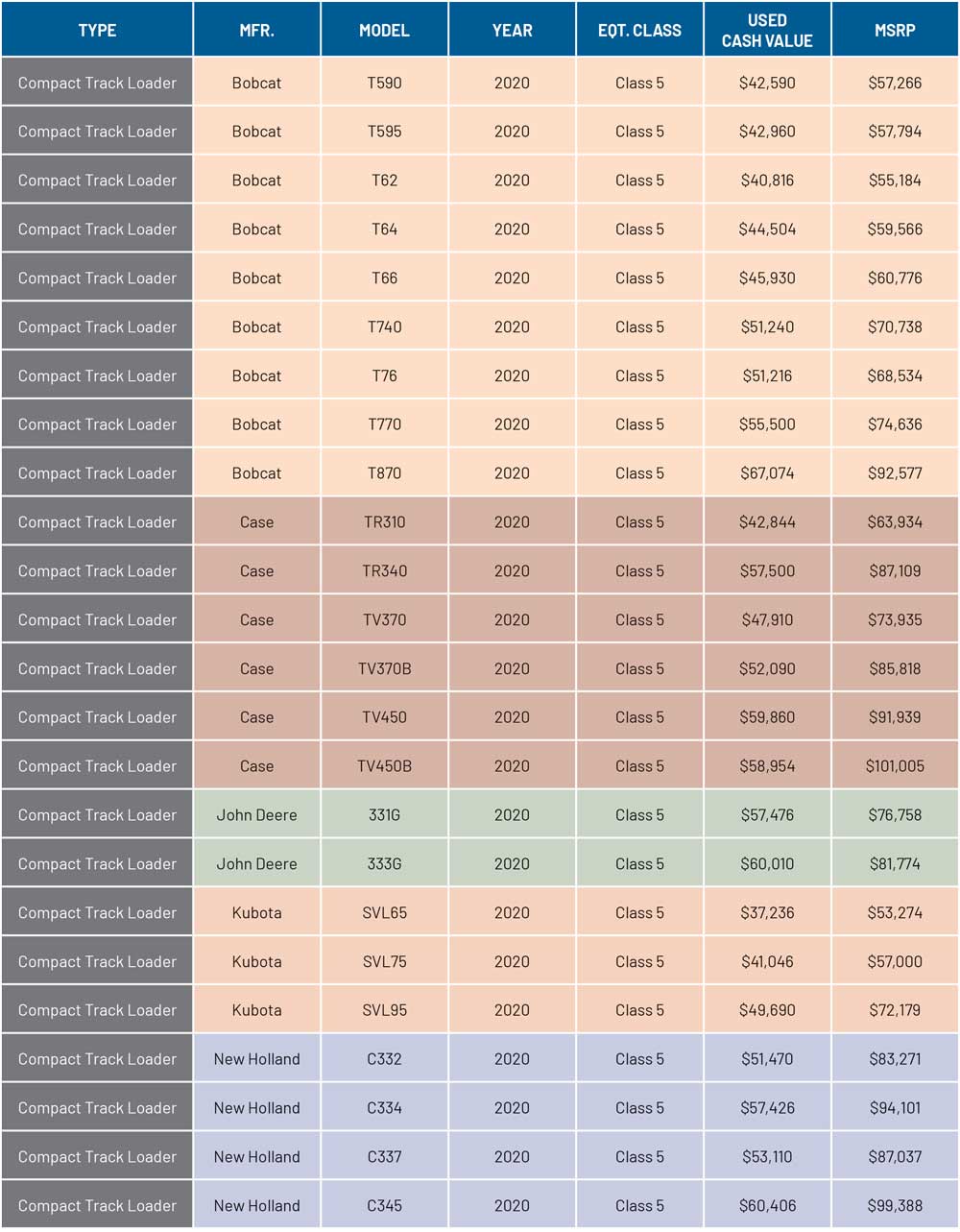The width and height of the screenshot is (960, 1232).
Task: Select the YEAR column header
Action: (512, 30)
